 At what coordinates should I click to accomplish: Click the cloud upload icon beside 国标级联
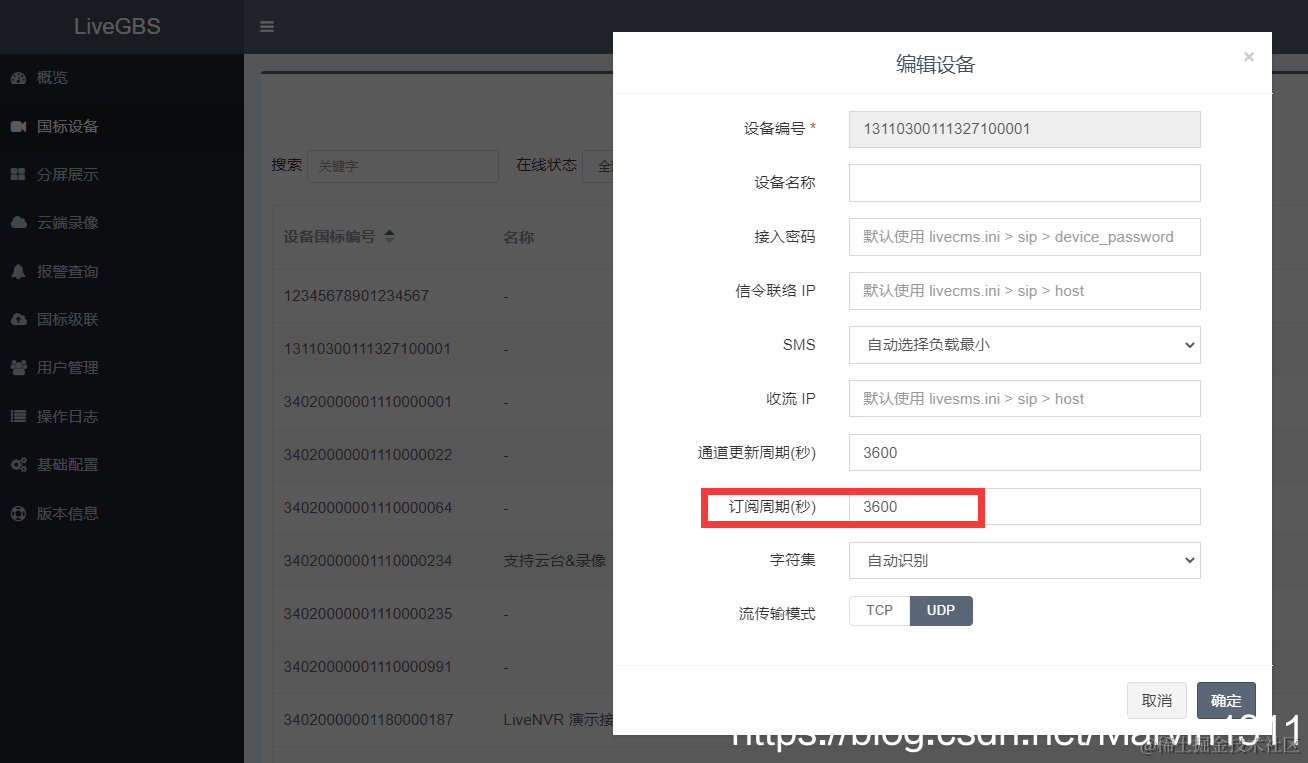(18, 319)
